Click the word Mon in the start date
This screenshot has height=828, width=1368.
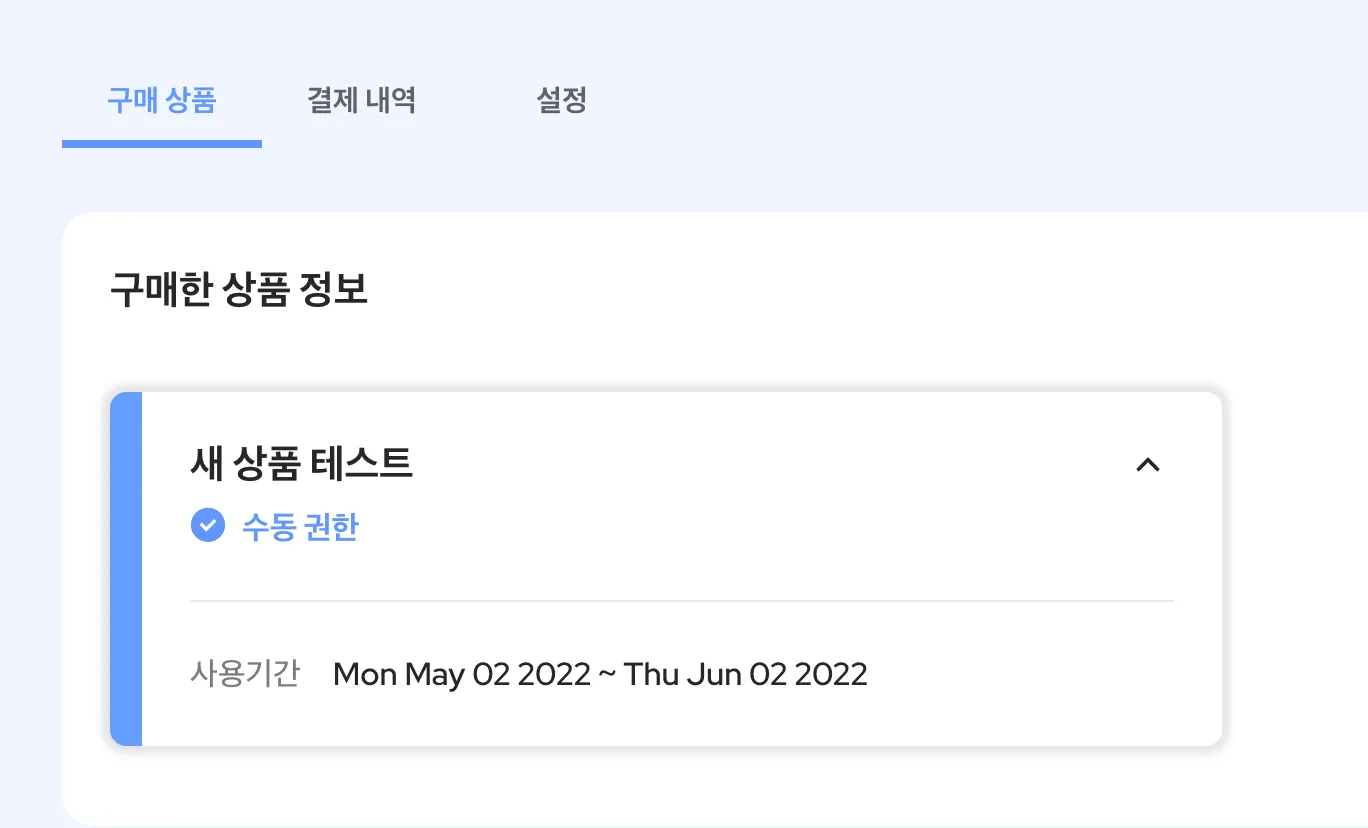365,674
